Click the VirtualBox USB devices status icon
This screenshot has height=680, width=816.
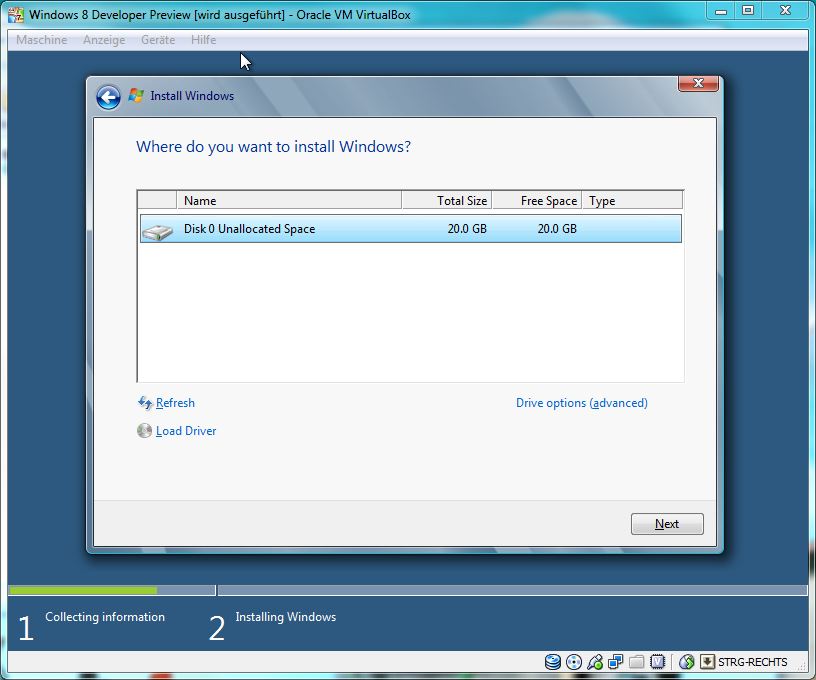[595, 662]
